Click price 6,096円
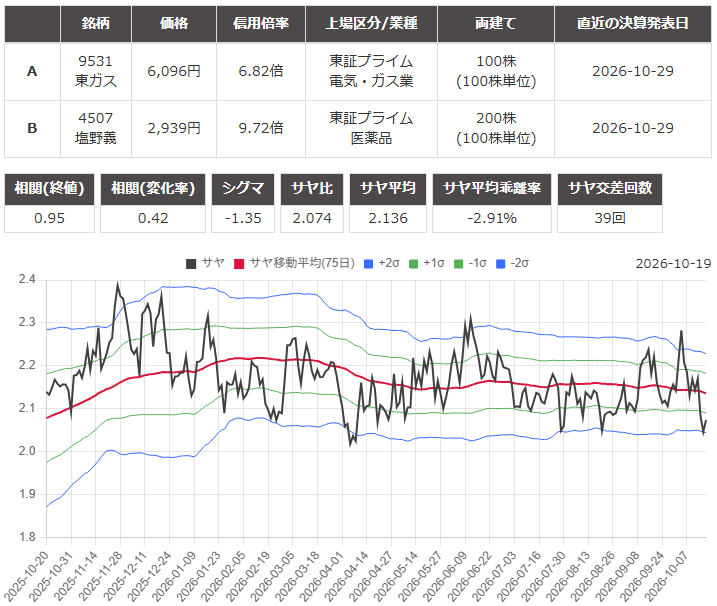 174,71
